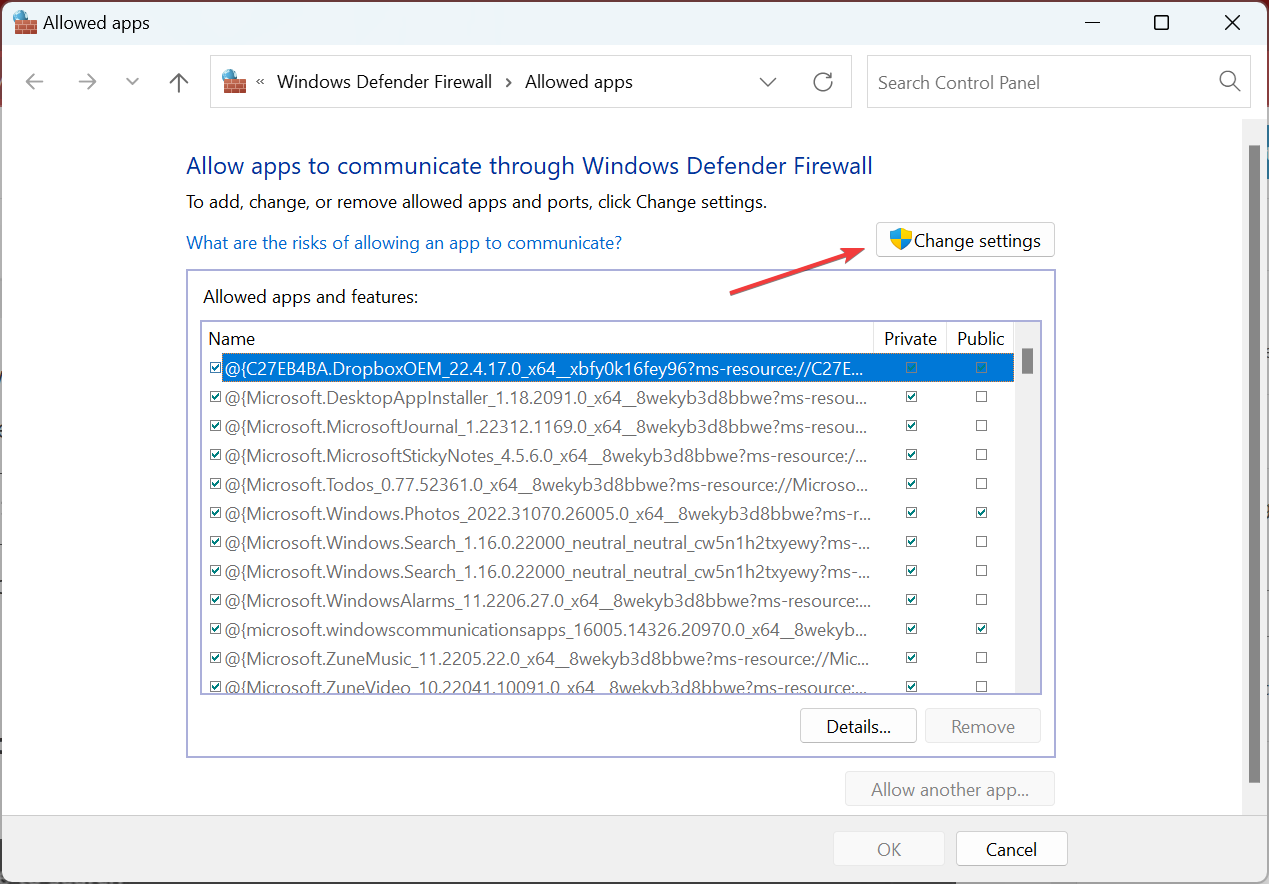Select the Microsoft.Todos row
This screenshot has width=1269, height=884.
tap(608, 484)
